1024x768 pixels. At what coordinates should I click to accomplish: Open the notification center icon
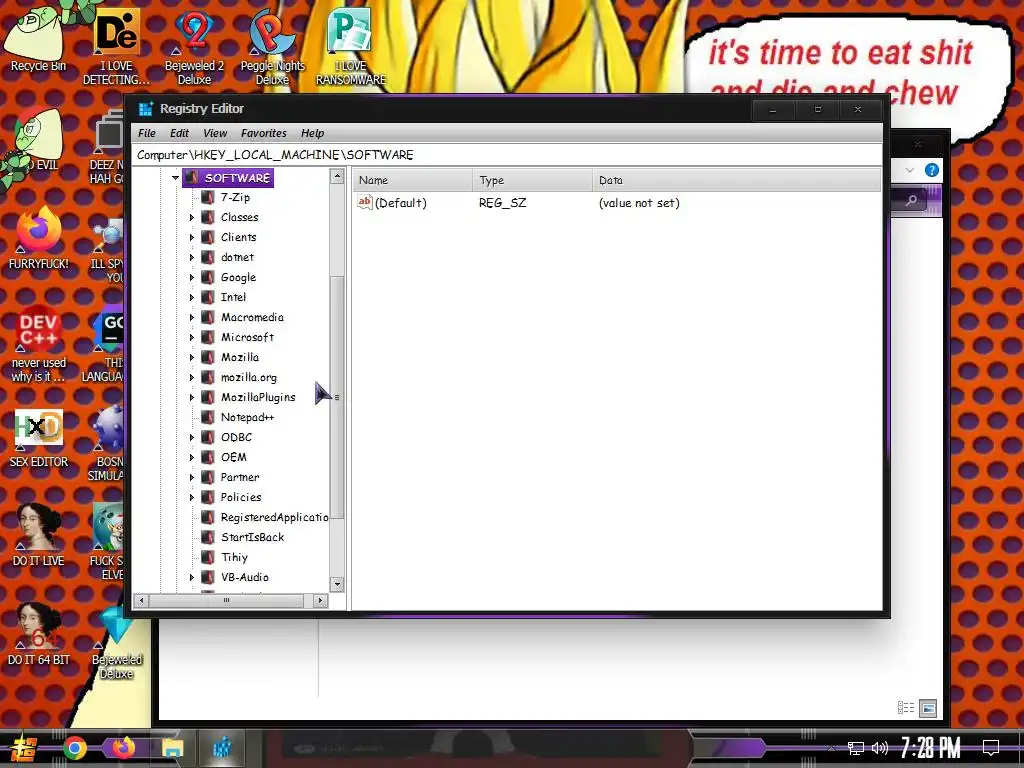point(991,748)
